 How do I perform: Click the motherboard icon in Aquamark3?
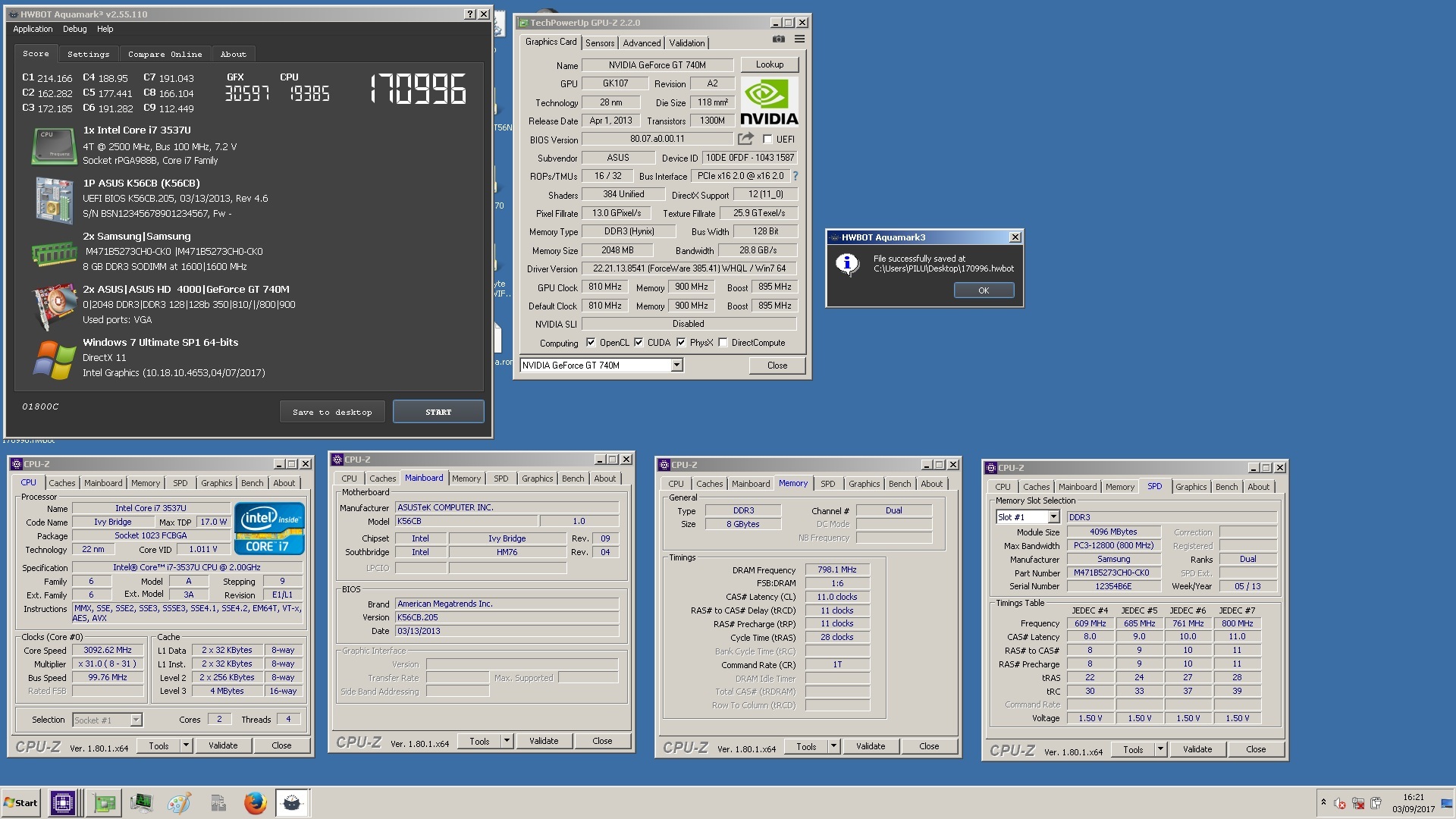[x=54, y=200]
